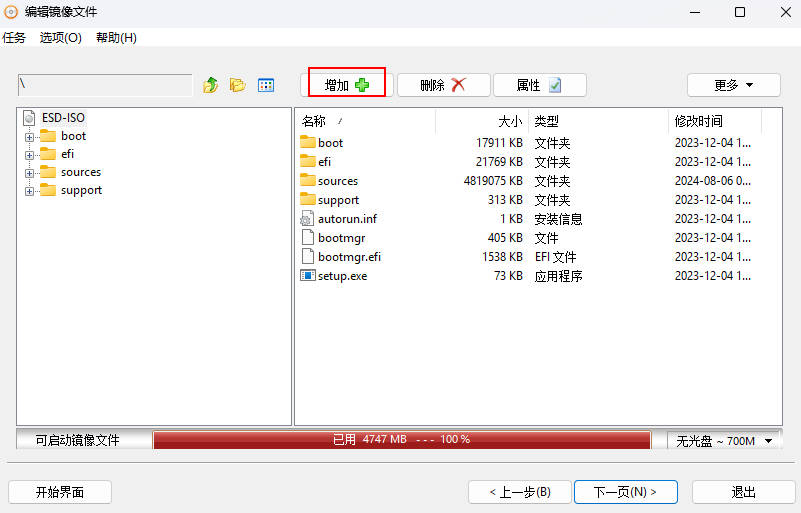The height and width of the screenshot is (513, 801).
Task: Select the ESD-ISO root node
Action: click(63, 117)
